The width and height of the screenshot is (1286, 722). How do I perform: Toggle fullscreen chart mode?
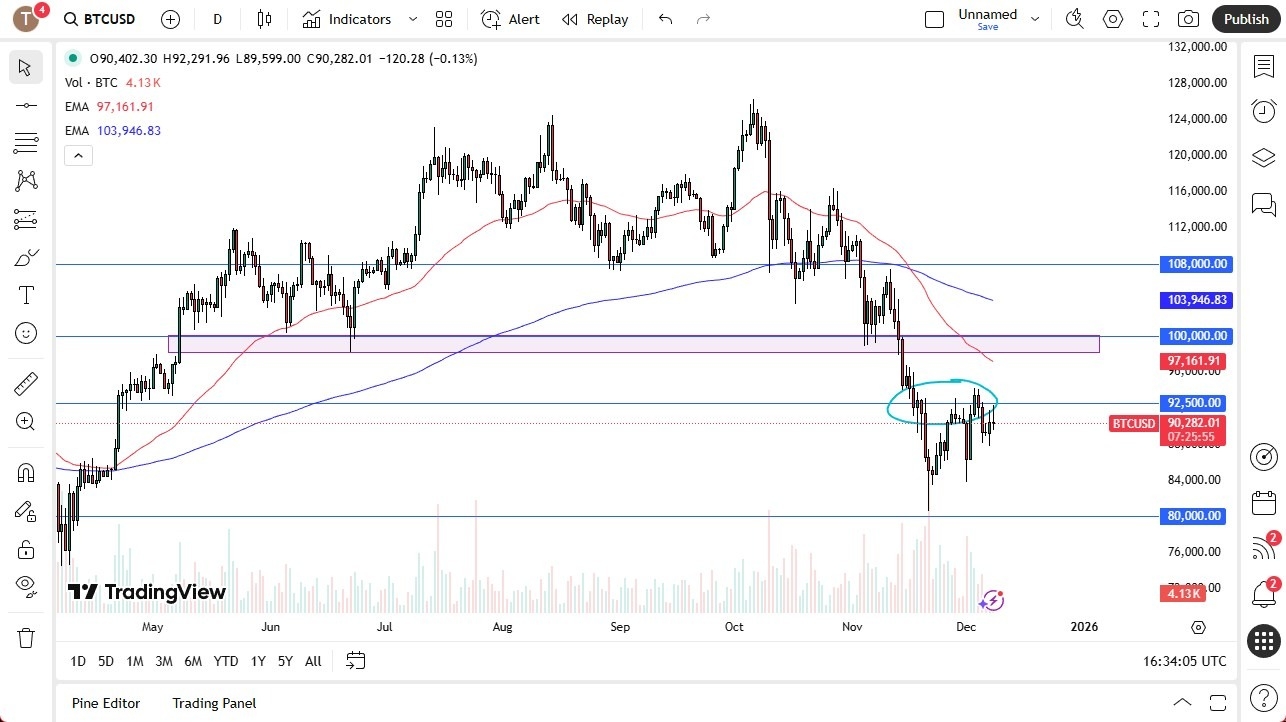coord(1150,18)
